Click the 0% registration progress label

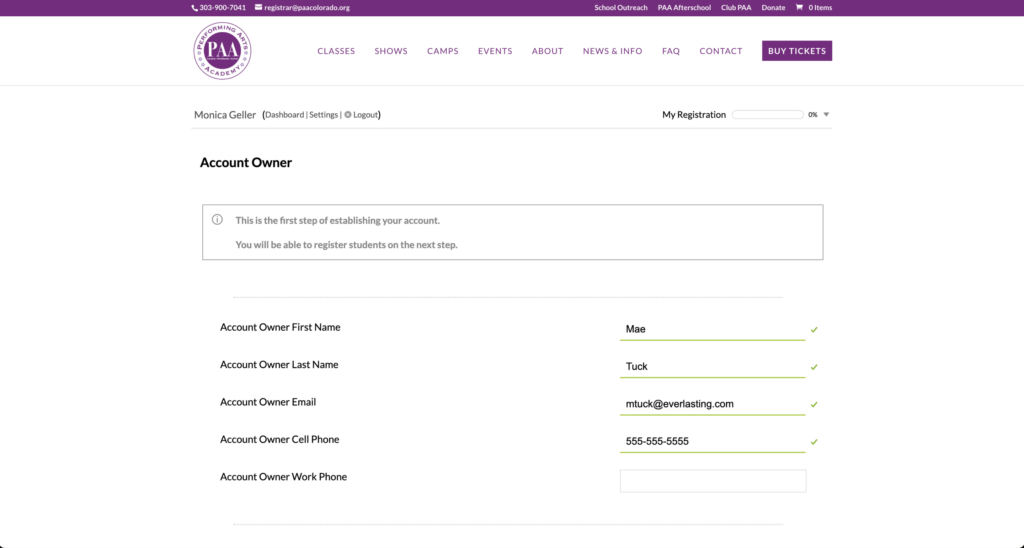(812, 115)
